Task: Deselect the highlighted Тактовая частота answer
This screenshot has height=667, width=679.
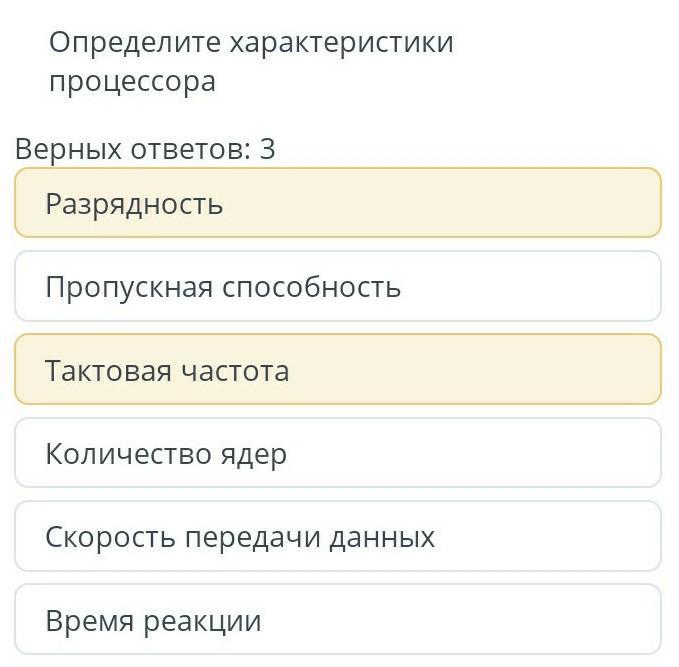Action: pos(338,370)
